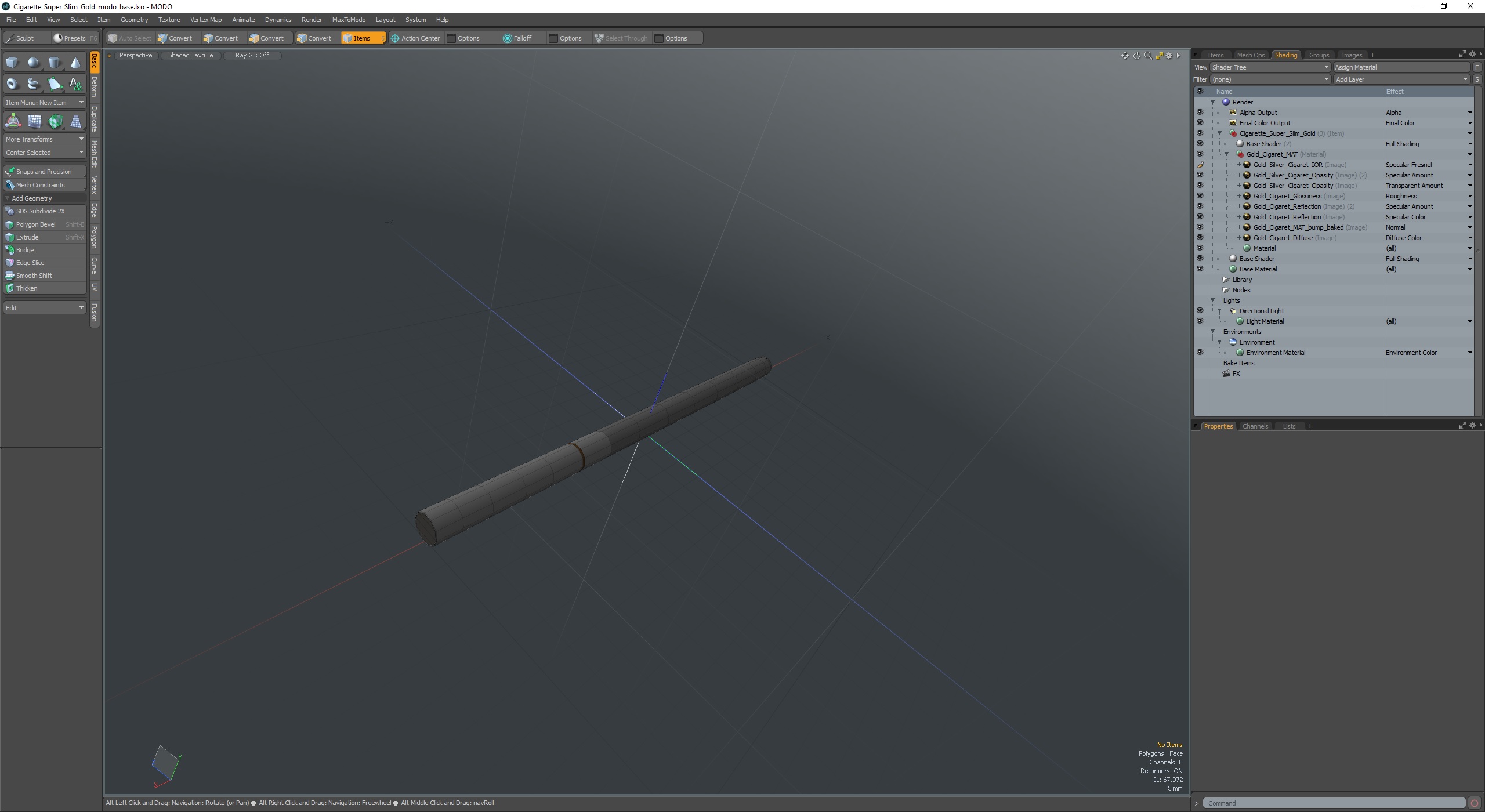This screenshot has width=1485, height=812.
Task: Open the Add Layer dropdown
Action: point(1400,79)
